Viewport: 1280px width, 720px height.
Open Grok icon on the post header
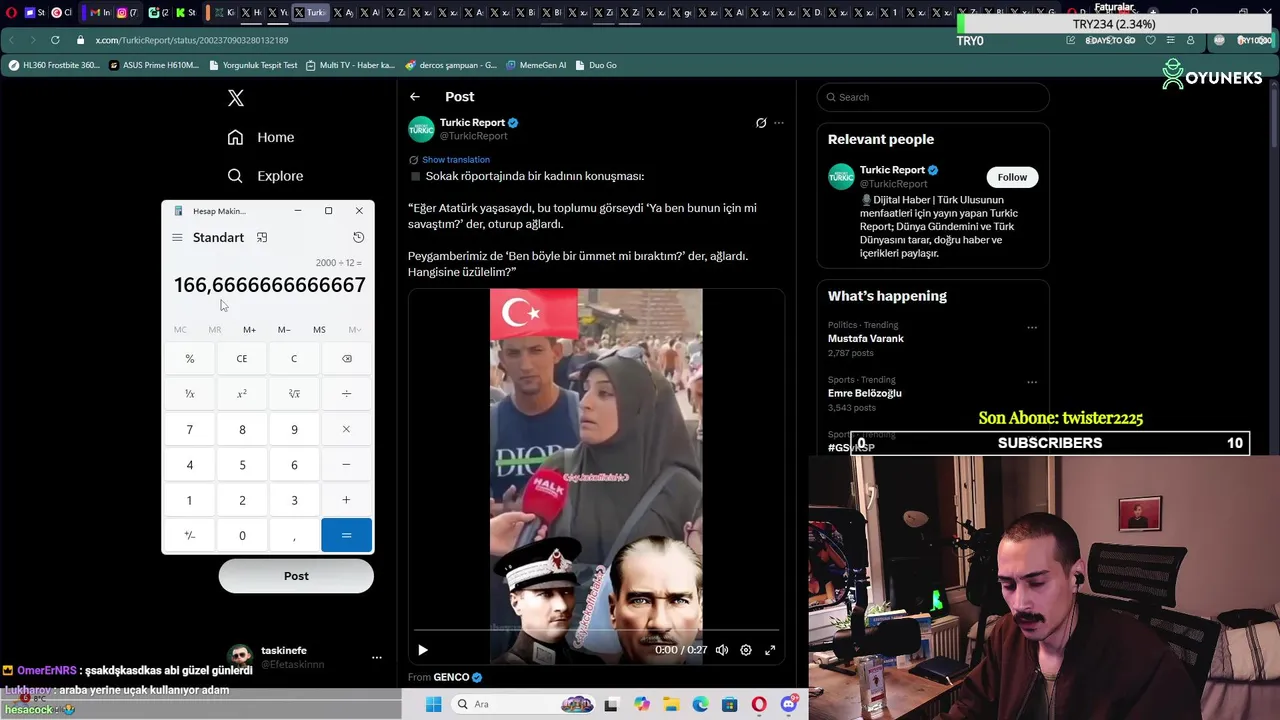(x=761, y=123)
